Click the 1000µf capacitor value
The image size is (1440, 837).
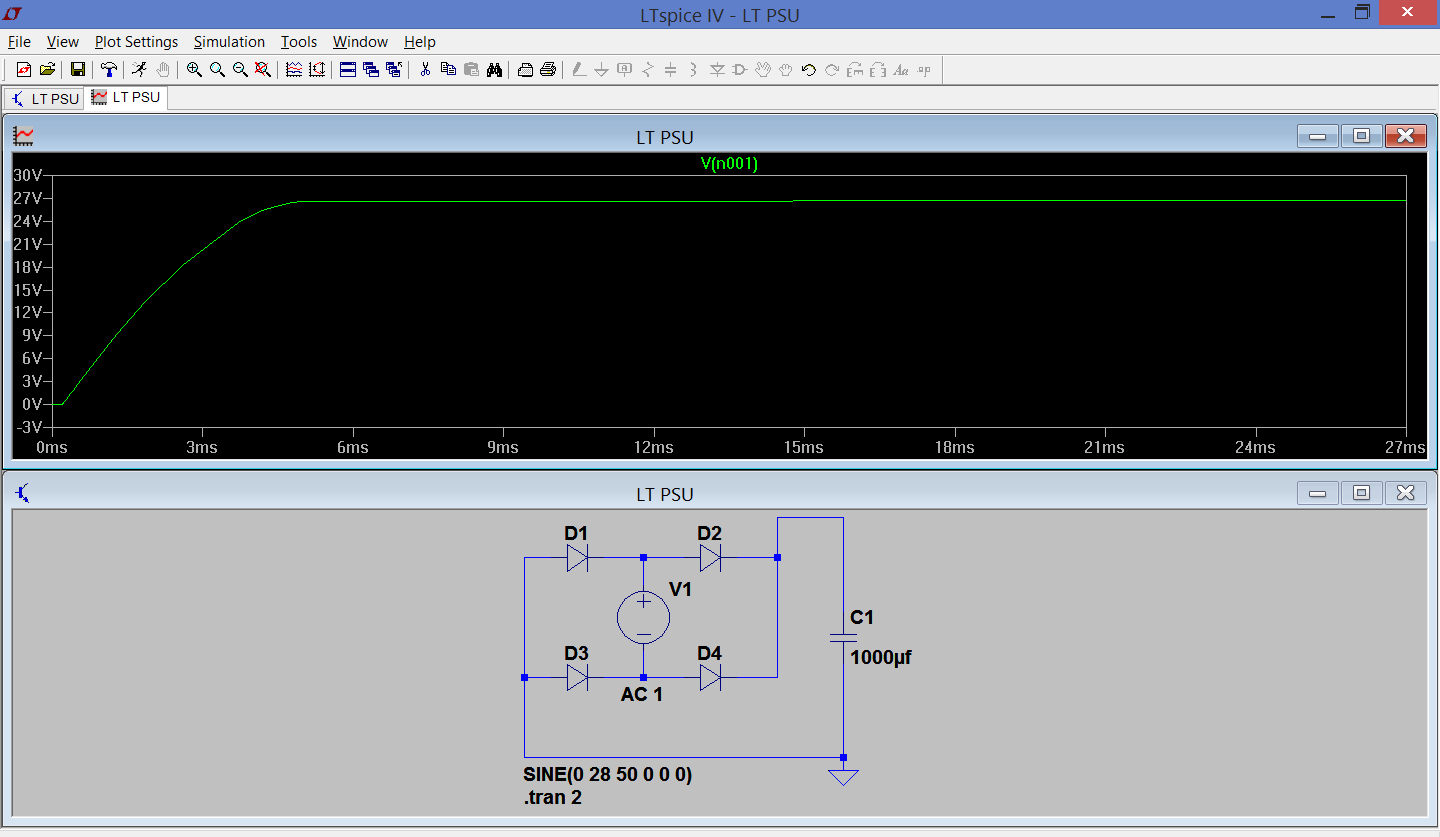tap(881, 658)
